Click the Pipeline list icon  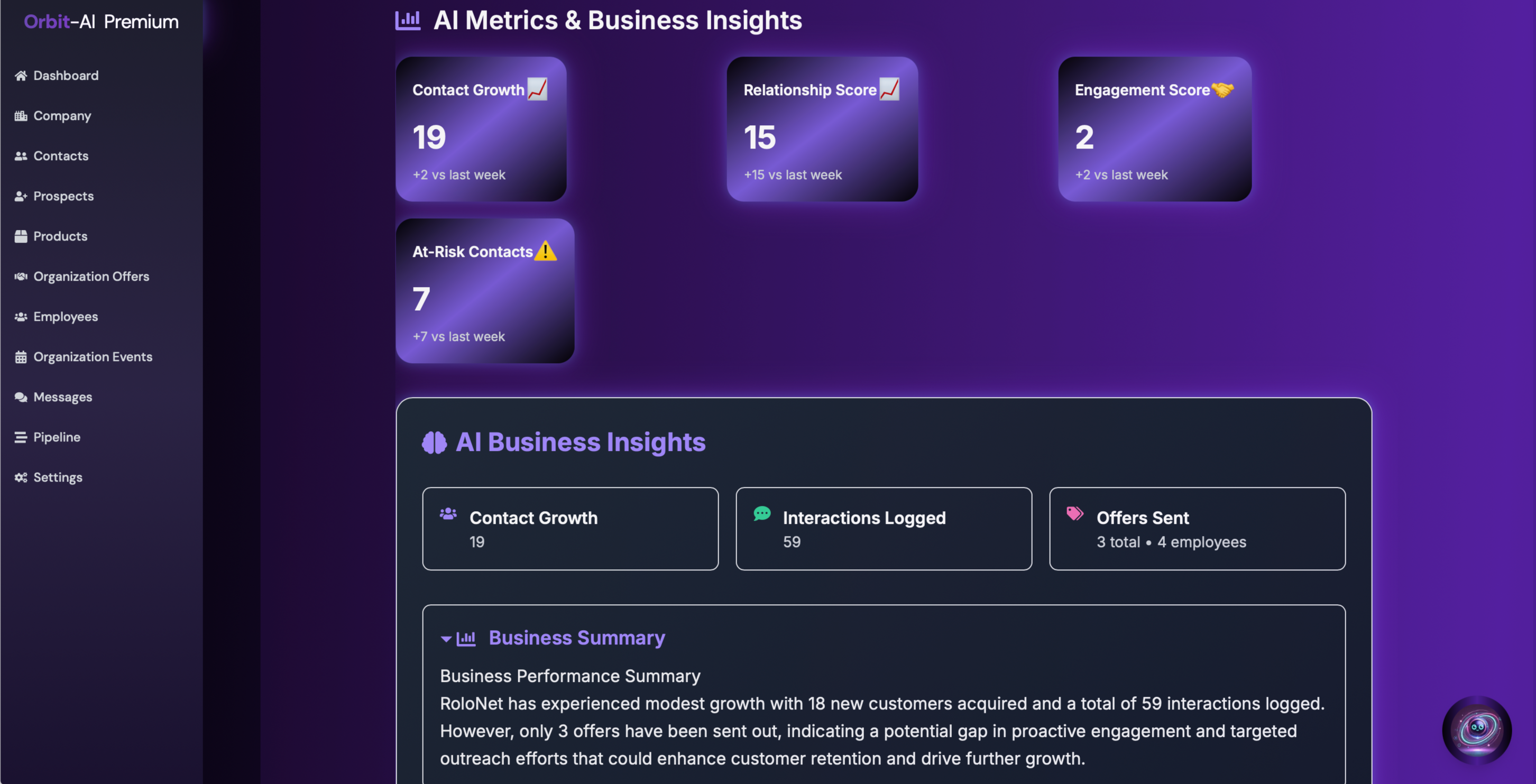pos(21,438)
